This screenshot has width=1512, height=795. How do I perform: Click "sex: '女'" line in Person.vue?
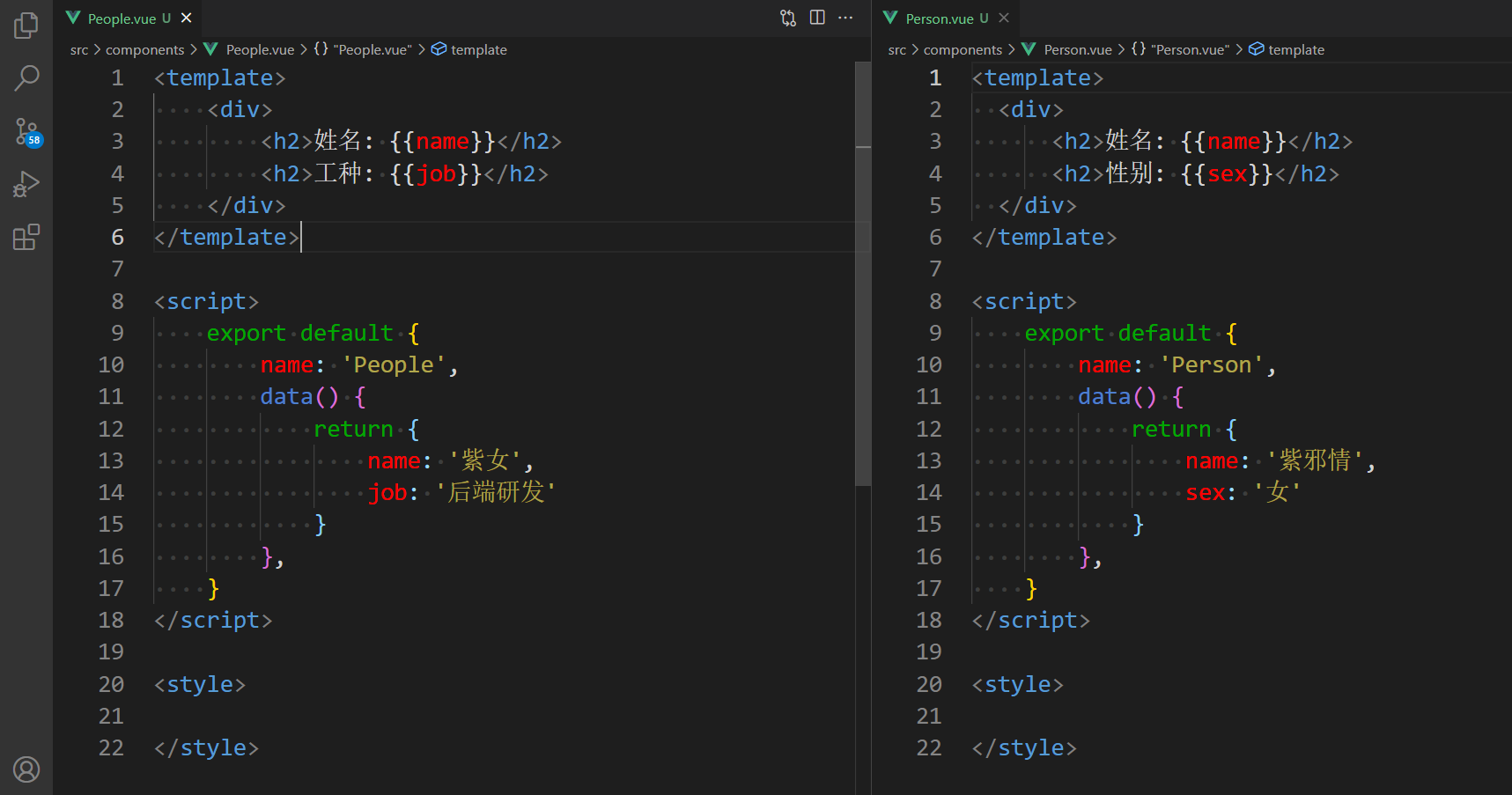click(1243, 493)
